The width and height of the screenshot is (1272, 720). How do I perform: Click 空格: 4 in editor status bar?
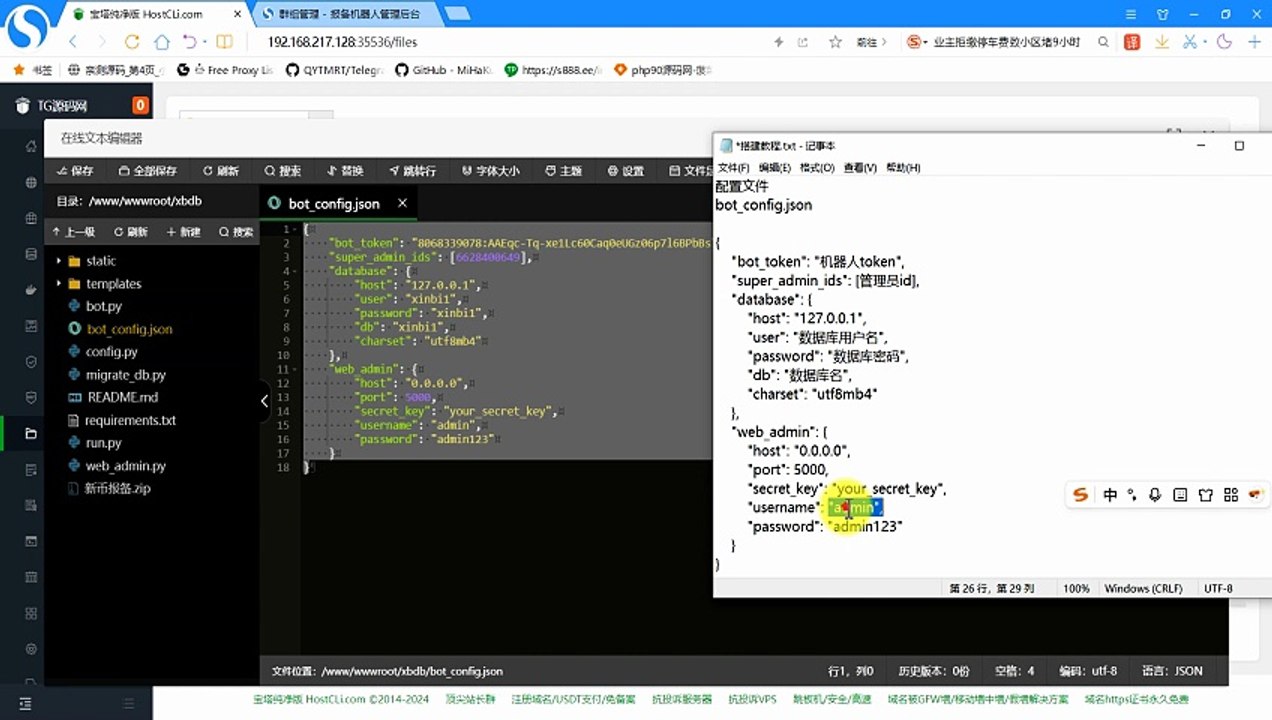(1014, 671)
